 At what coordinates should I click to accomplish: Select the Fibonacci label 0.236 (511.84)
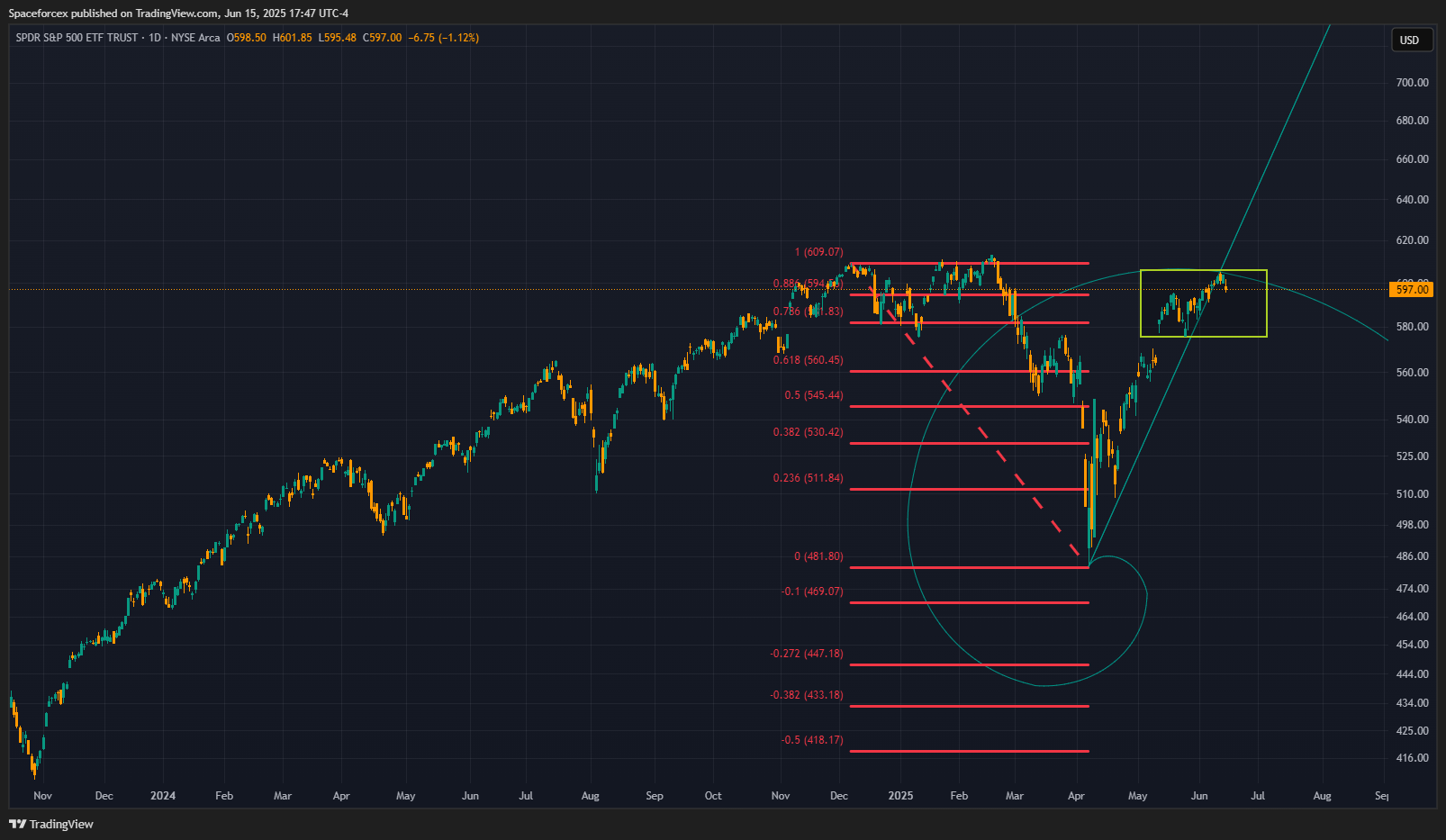click(x=808, y=477)
